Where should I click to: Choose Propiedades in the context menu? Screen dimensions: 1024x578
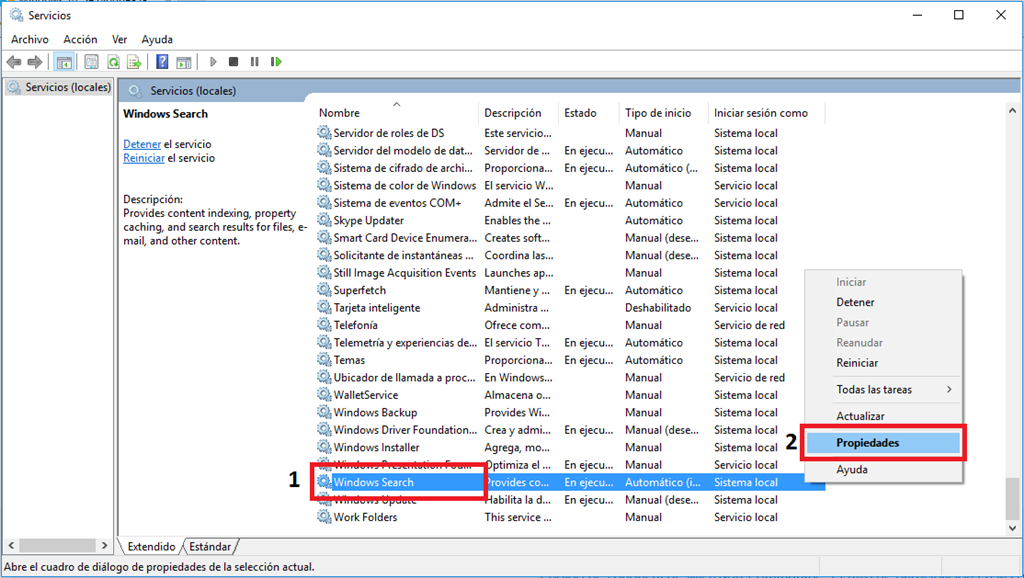tap(883, 443)
